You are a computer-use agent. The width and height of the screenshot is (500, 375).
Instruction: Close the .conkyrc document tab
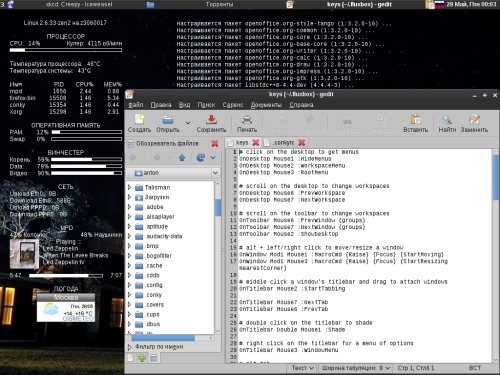[302, 143]
